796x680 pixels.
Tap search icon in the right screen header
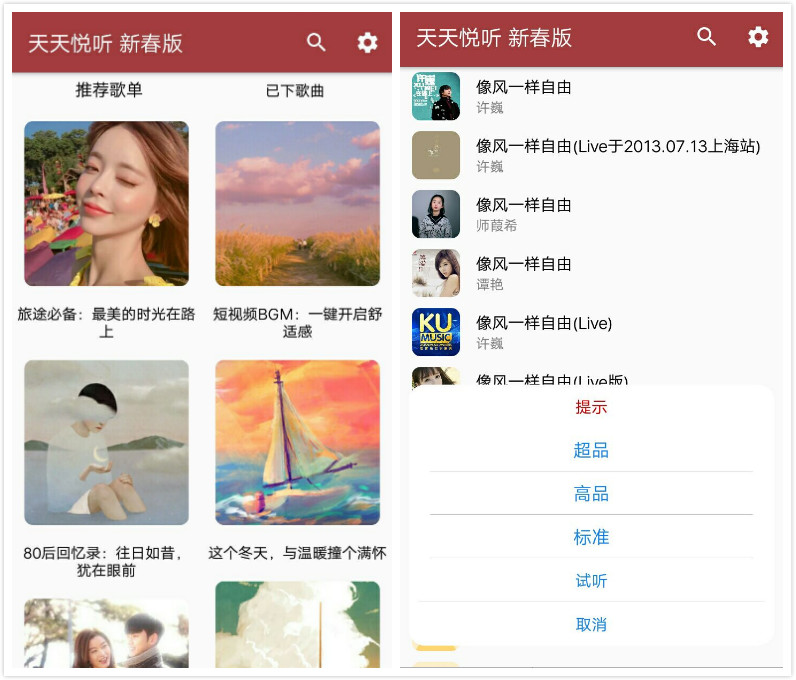pos(706,37)
